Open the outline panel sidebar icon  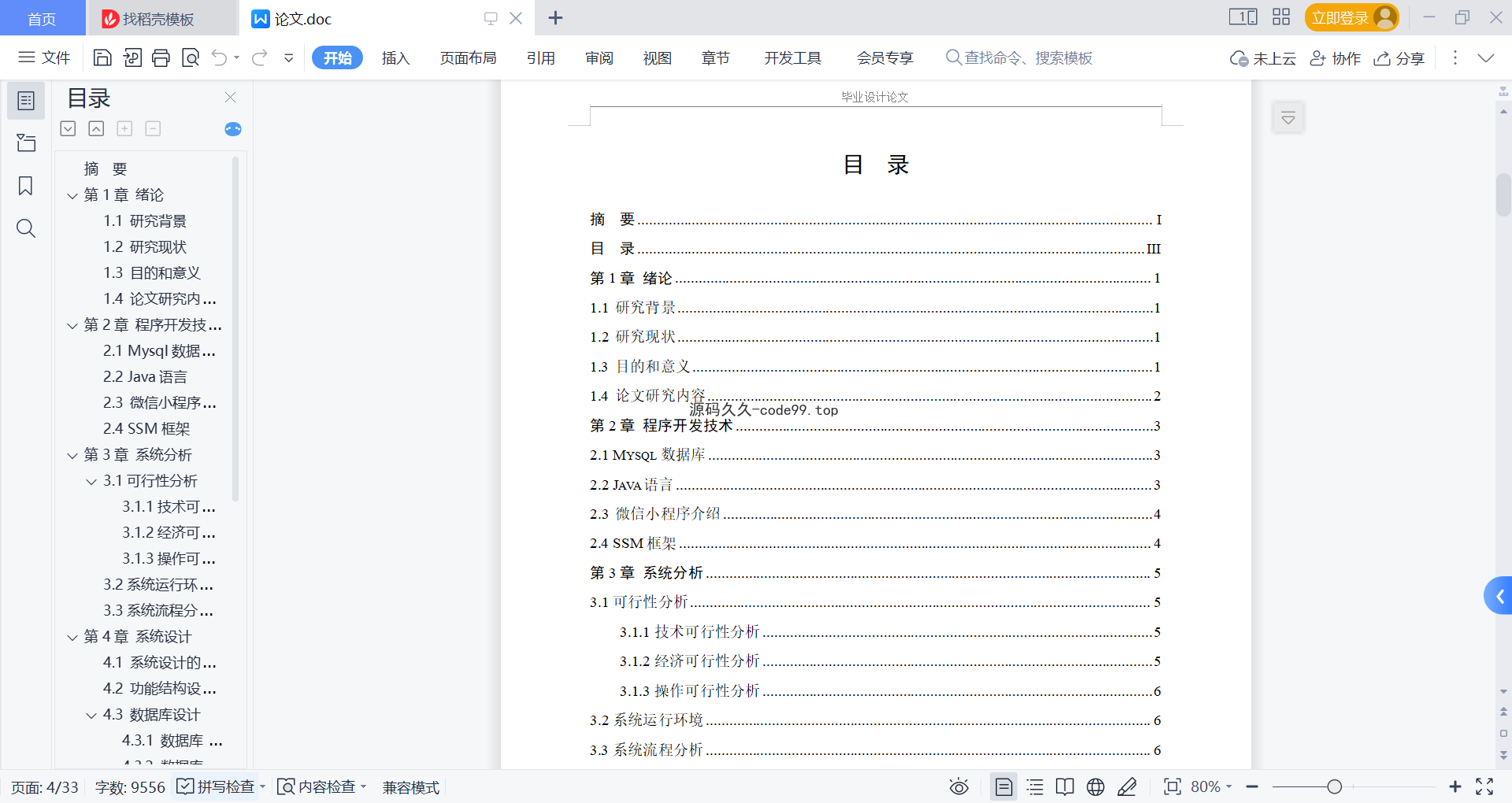[x=26, y=101]
